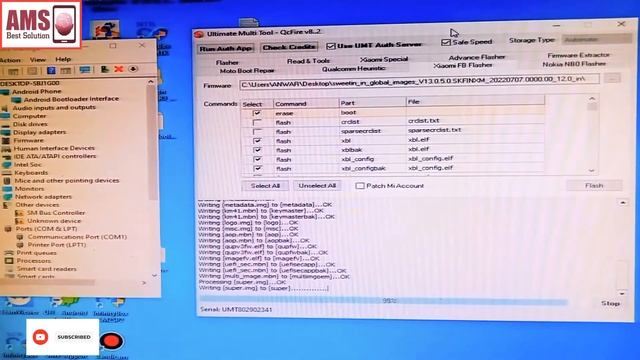This screenshot has height=360, width=640.
Task: Click the red X uninstall device toolbar icon
Action: (x=119, y=69)
